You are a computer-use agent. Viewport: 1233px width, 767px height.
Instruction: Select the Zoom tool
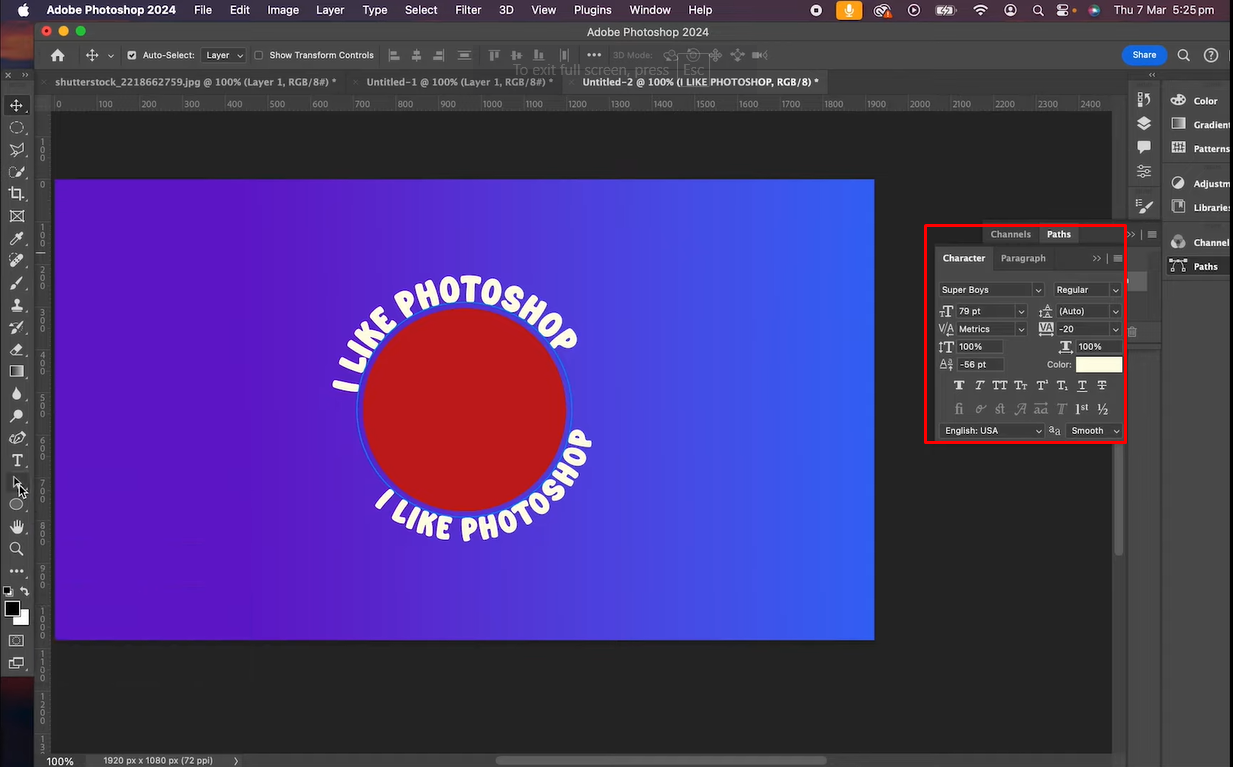click(16, 548)
